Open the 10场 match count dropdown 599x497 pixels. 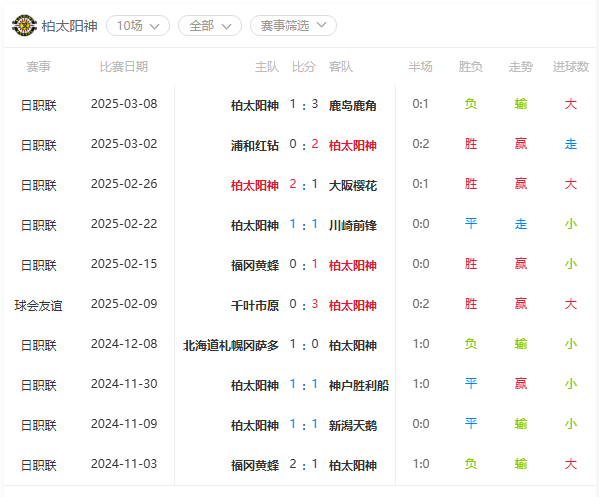(x=138, y=26)
